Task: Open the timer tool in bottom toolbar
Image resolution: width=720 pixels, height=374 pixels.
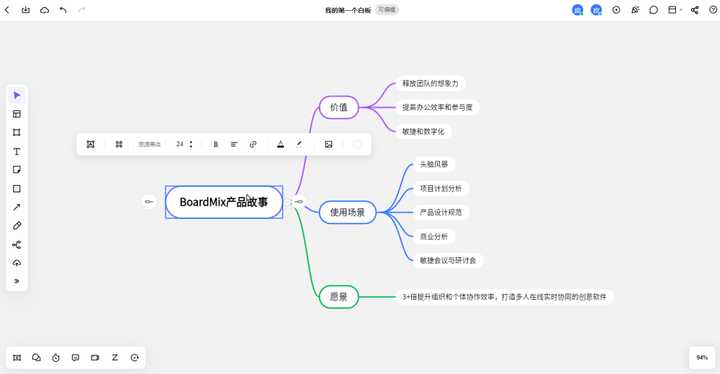Action: [x=56, y=357]
